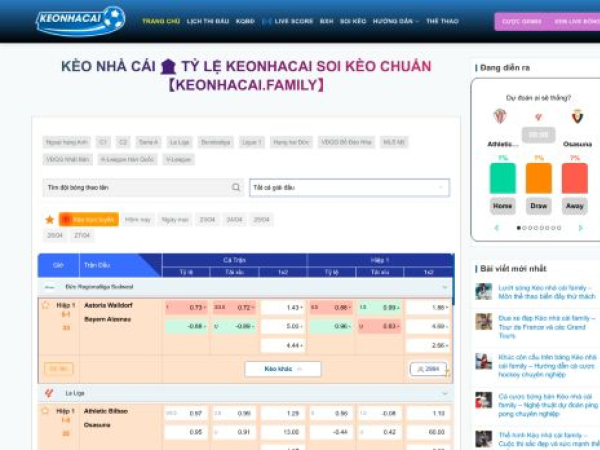Collapse the Regionalliga Sudwest league section
Image resolution: width=600 pixels, height=450 pixels.
coord(445,287)
